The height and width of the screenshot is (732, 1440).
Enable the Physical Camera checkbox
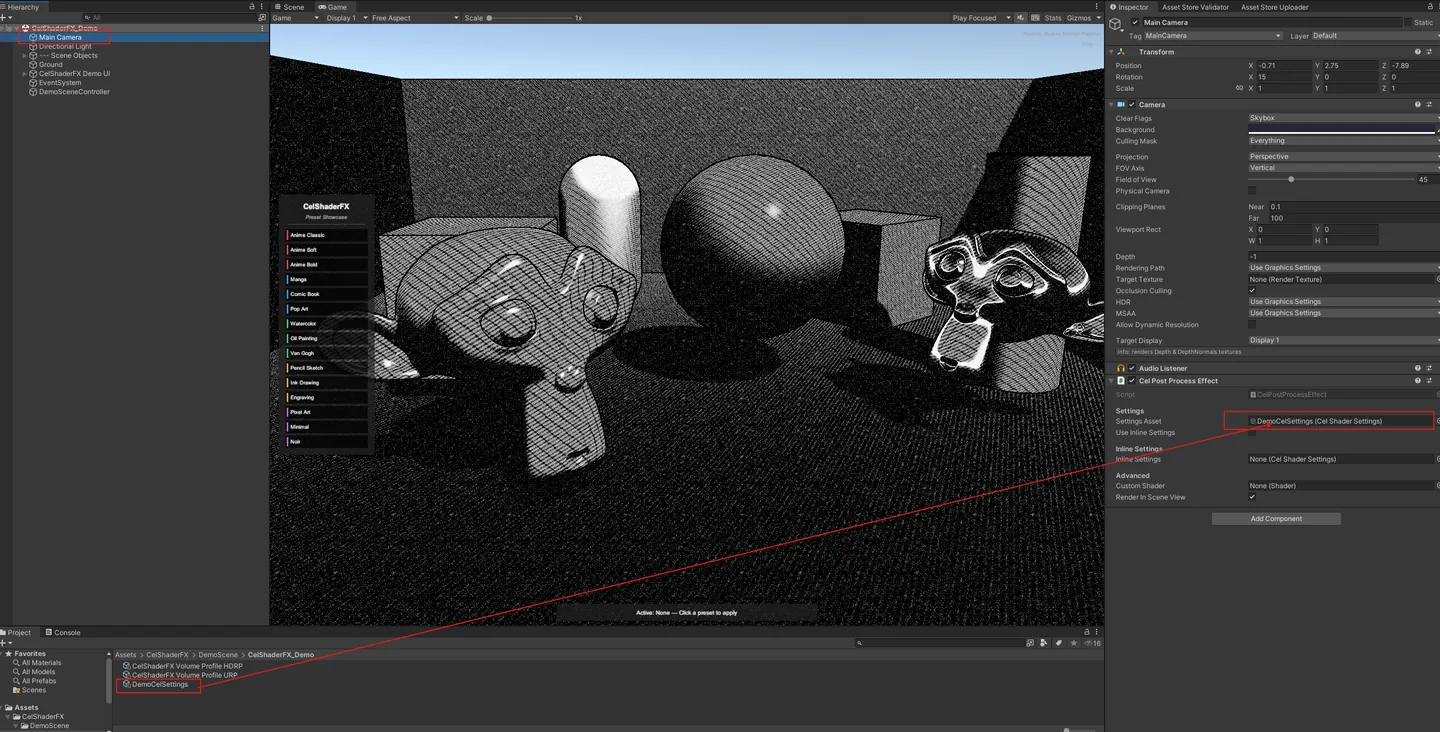coord(1252,191)
